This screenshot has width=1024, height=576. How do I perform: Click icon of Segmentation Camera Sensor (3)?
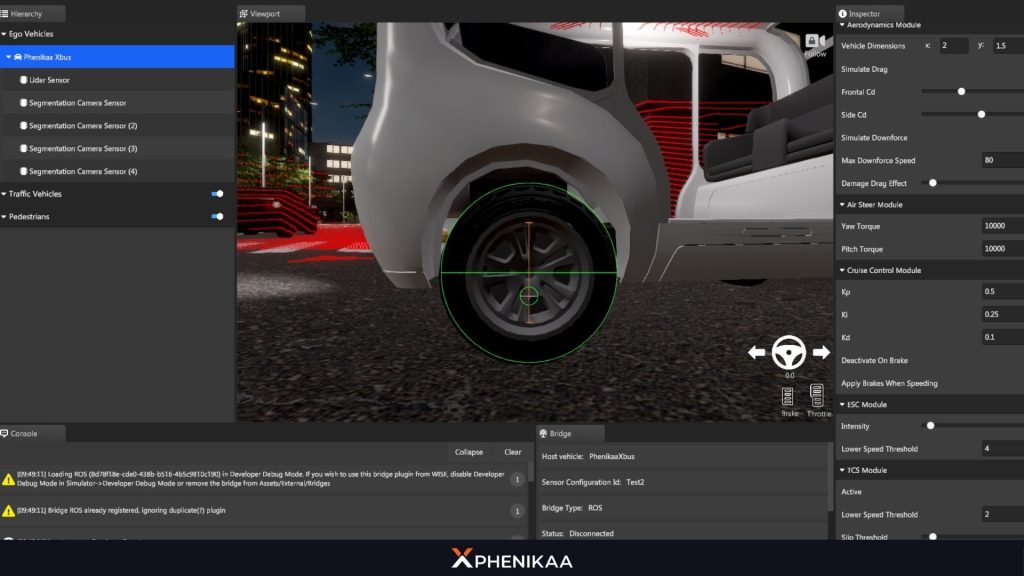[24, 148]
